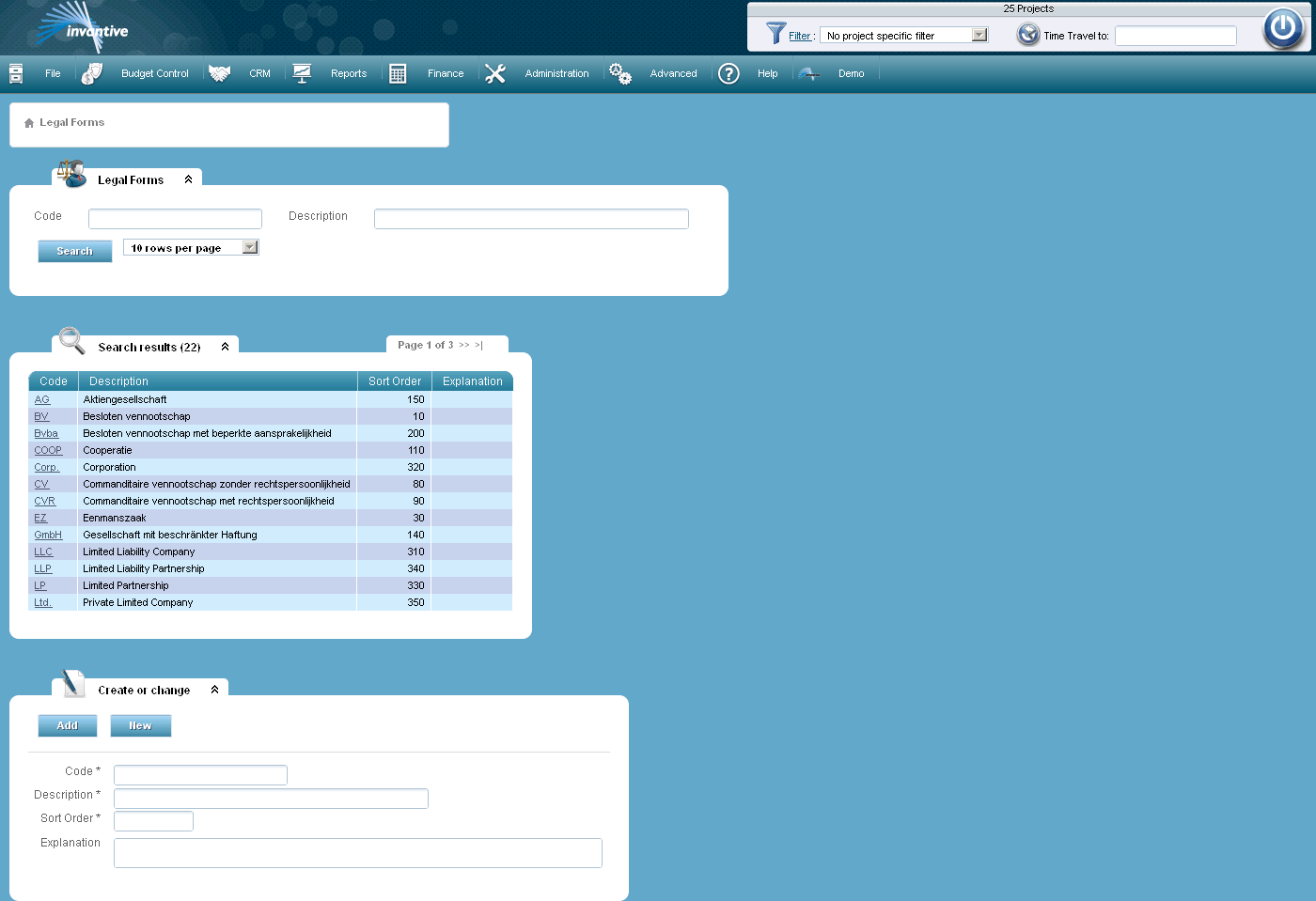Open the Bvba legal form link
Viewport: 1316px width, 901px height.
[46, 433]
